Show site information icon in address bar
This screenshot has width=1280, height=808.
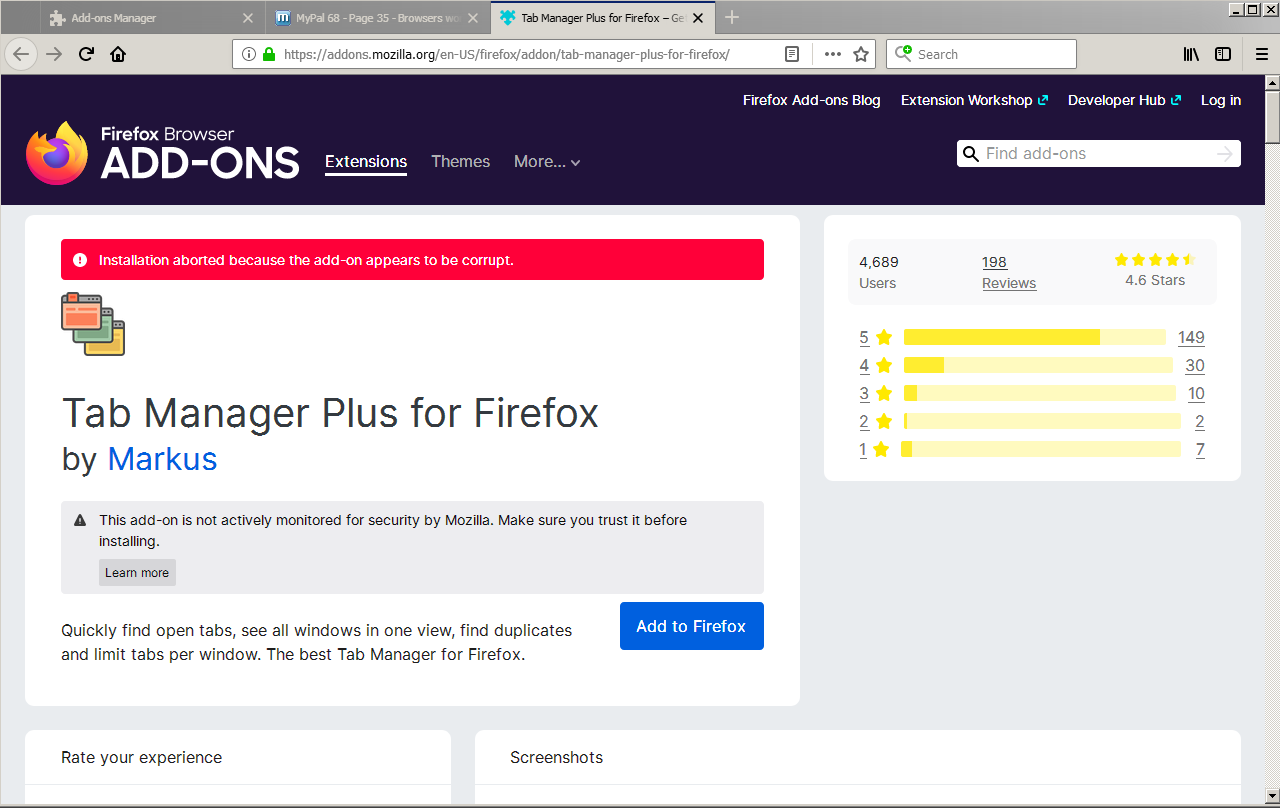(x=249, y=54)
